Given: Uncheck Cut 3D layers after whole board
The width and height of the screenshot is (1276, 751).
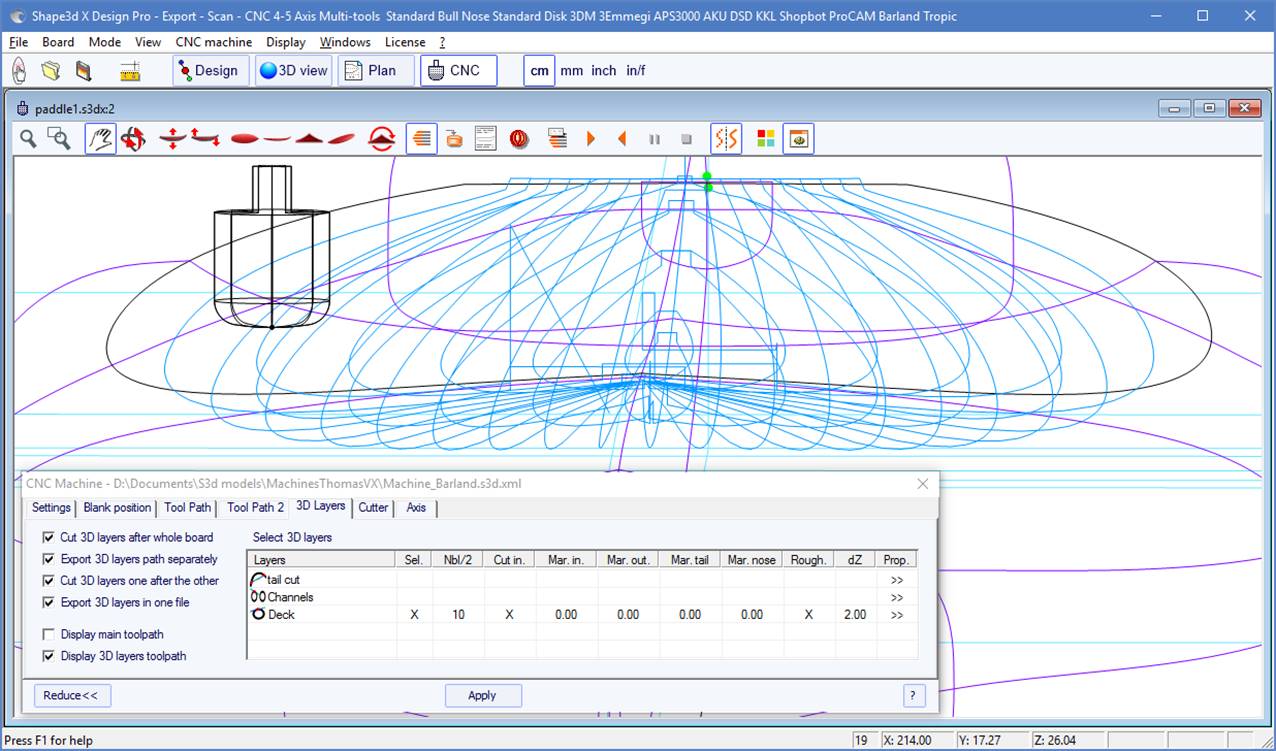Looking at the screenshot, I should pyautogui.click(x=49, y=538).
